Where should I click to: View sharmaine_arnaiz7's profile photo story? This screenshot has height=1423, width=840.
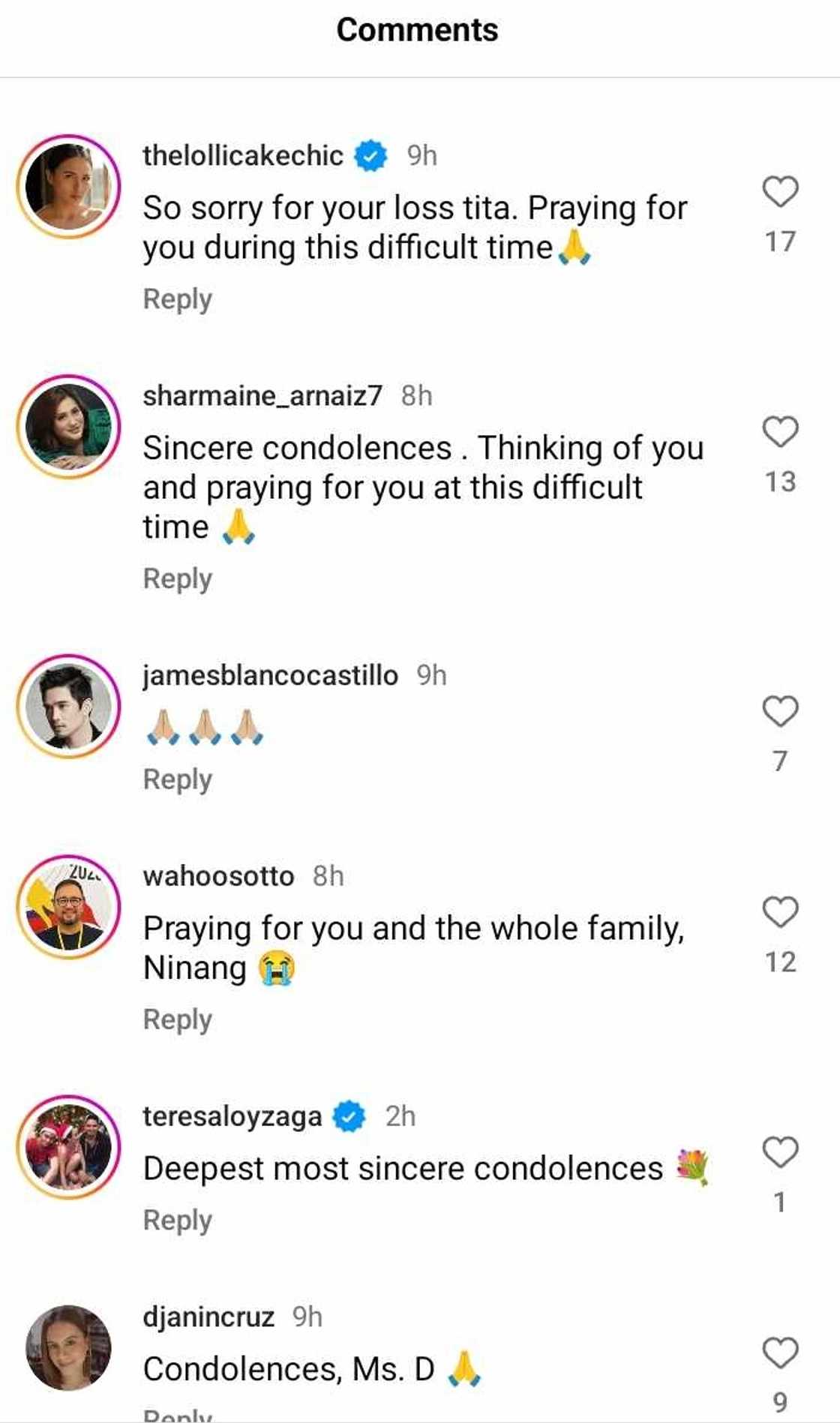point(68,426)
